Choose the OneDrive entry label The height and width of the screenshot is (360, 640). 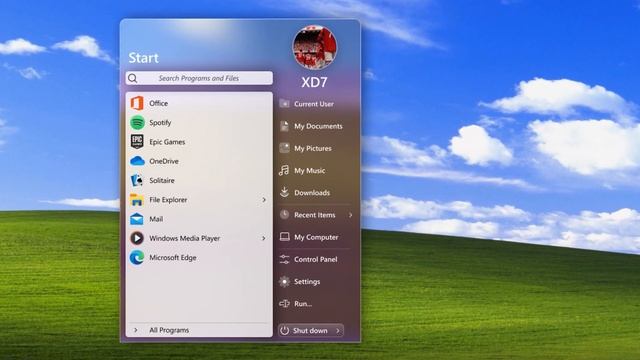(164, 161)
